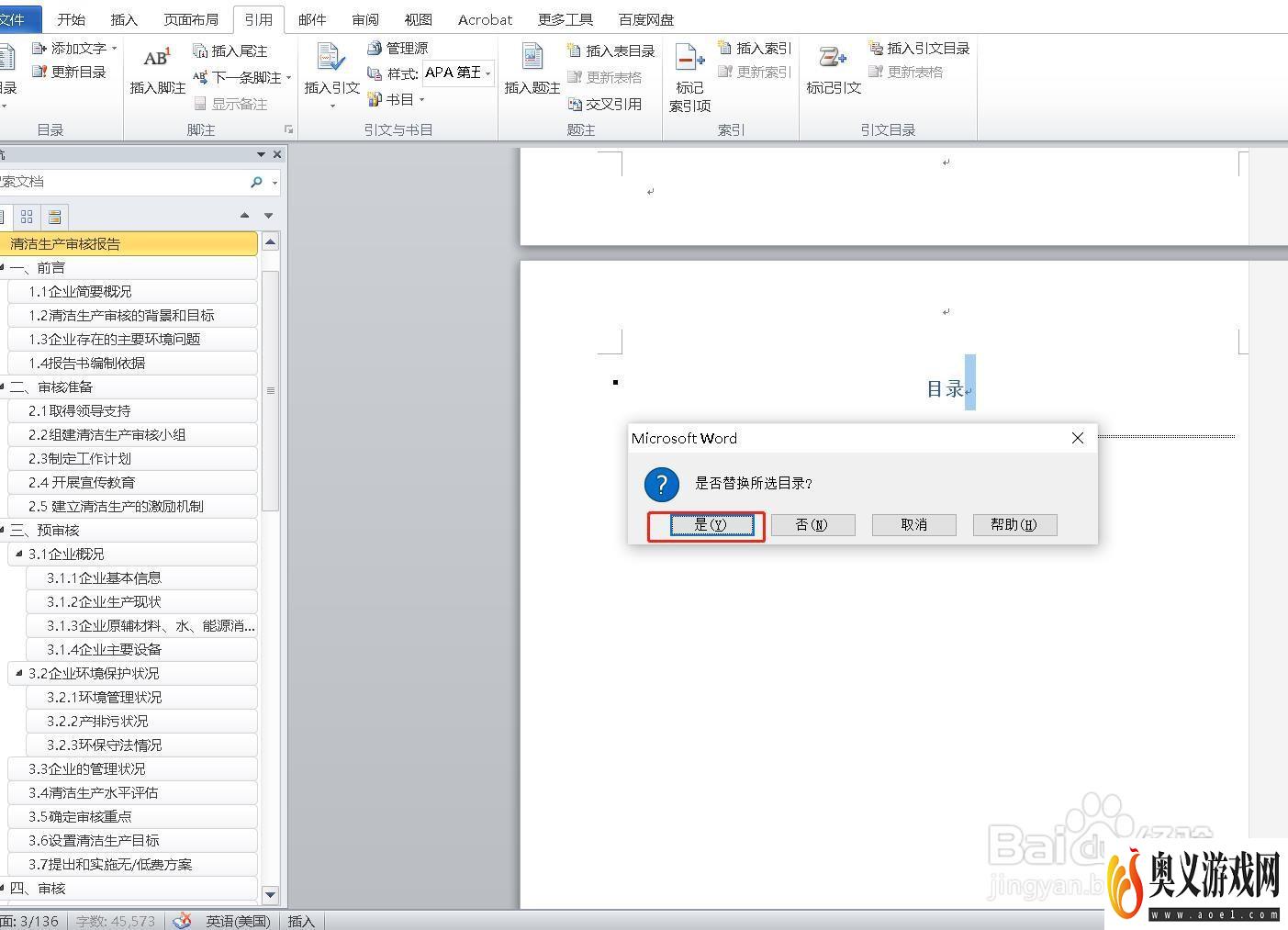This screenshot has height=930, width=1288.
Task: Open the Acrobat tab
Action: pos(485,18)
